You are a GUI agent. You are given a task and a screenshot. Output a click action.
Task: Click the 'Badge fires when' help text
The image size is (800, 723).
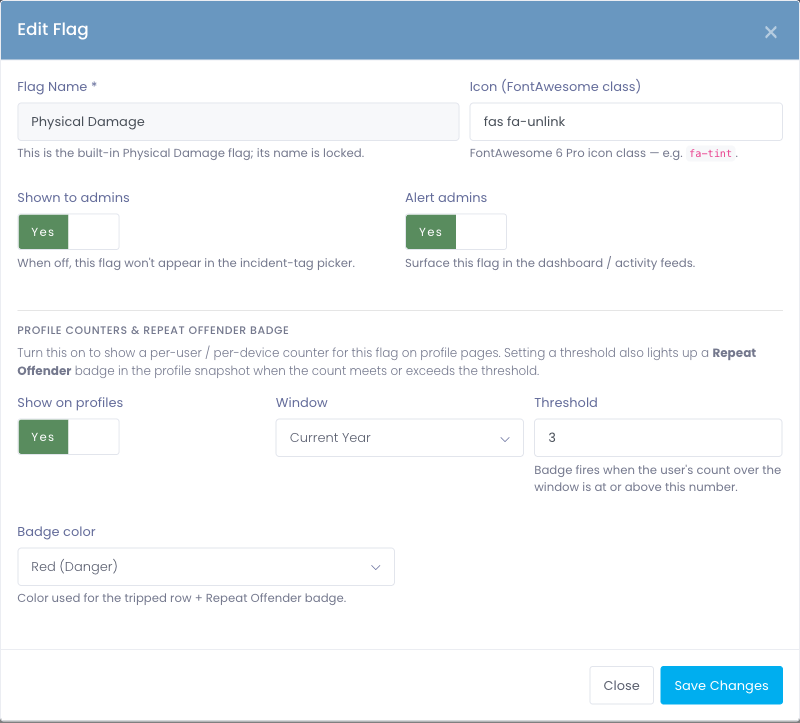658,478
